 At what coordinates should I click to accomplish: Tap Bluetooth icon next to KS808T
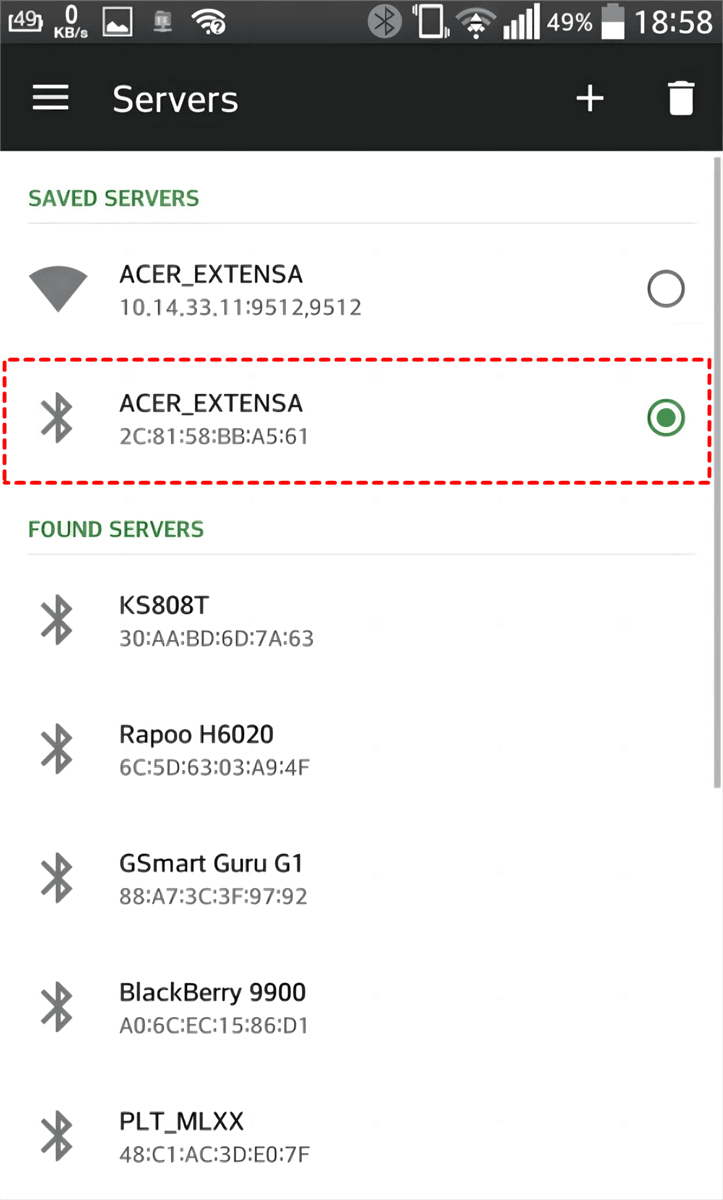click(57, 620)
